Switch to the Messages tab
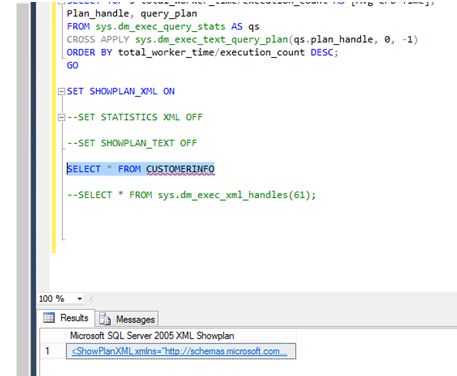457x376 pixels. (x=127, y=319)
